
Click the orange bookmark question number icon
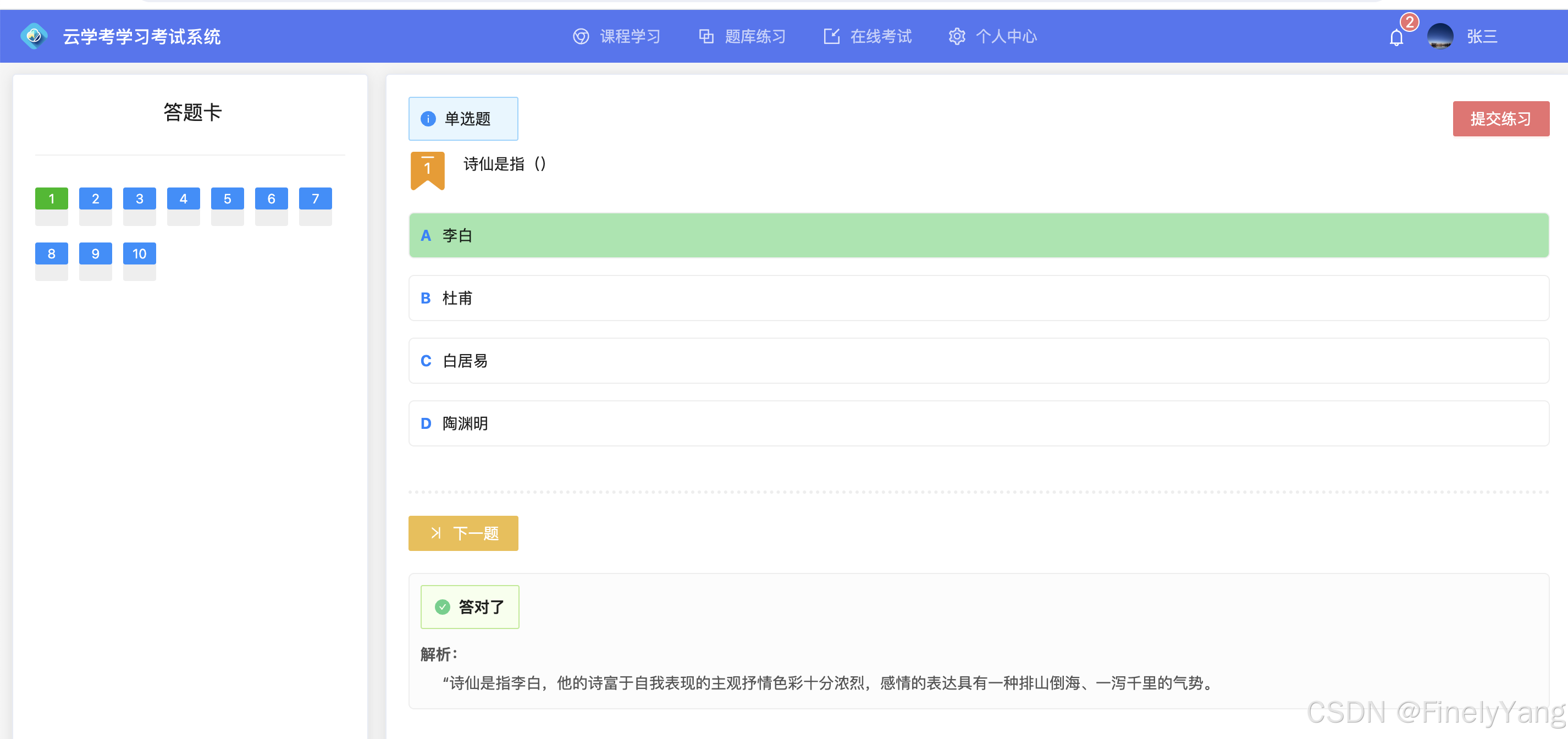point(427,170)
